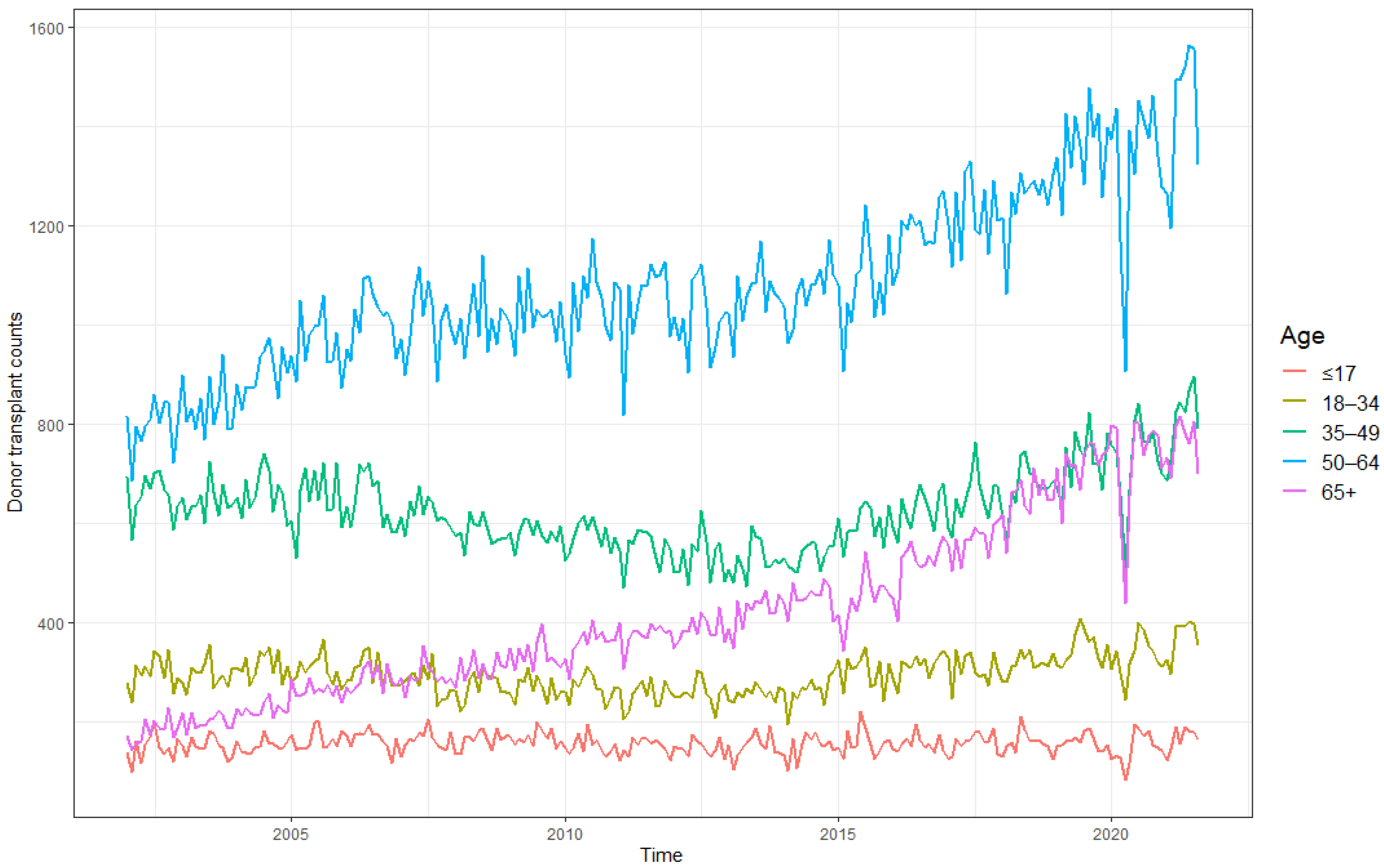Click the 50–64 blue legend line
Image resolution: width=1384 pixels, height=868 pixels.
point(1294,461)
